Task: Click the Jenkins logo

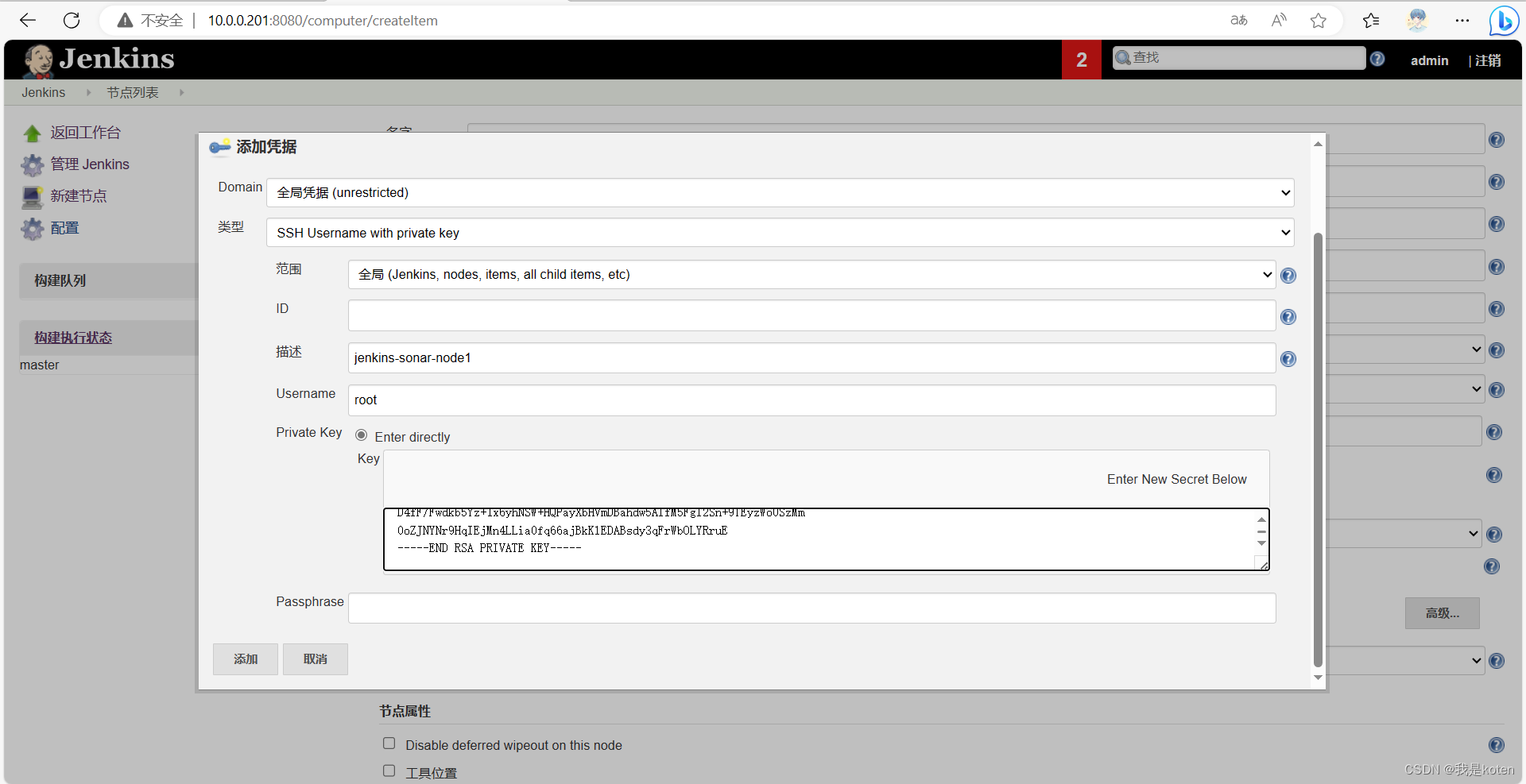Action: coord(99,60)
